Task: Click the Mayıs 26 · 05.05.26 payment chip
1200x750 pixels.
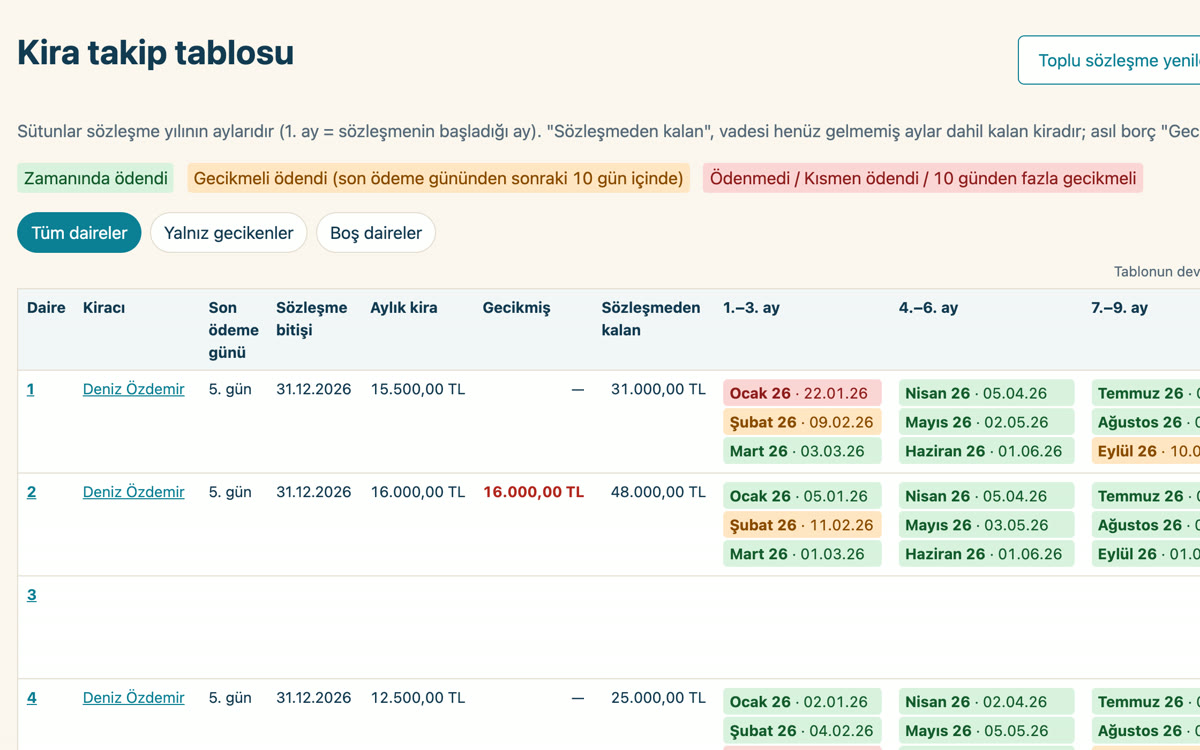Action: pyautogui.click(x=986, y=731)
